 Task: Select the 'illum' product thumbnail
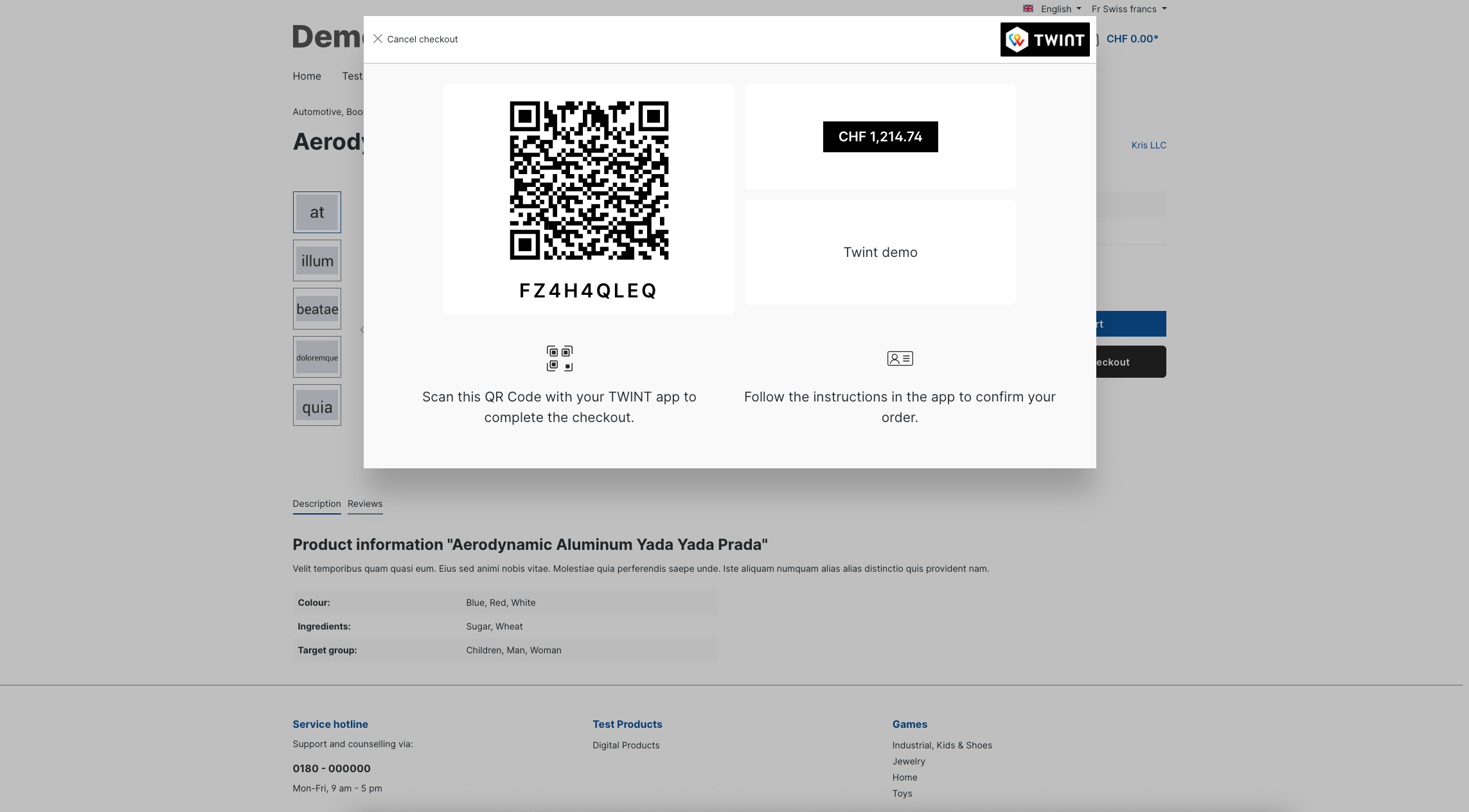click(x=317, y=261)
